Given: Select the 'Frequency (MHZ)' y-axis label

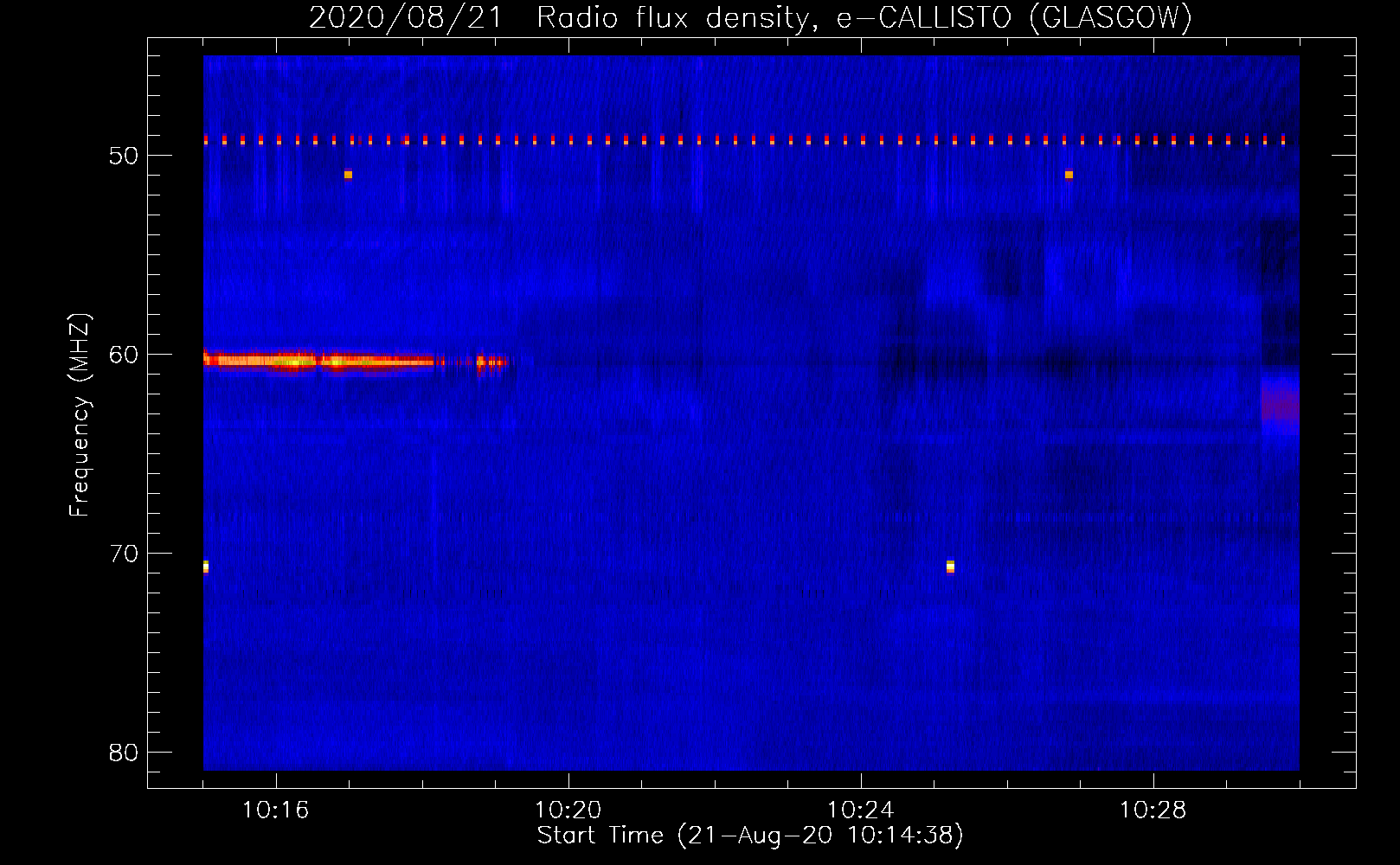Looking at the screenshot, I should click(x=80, y=415).
